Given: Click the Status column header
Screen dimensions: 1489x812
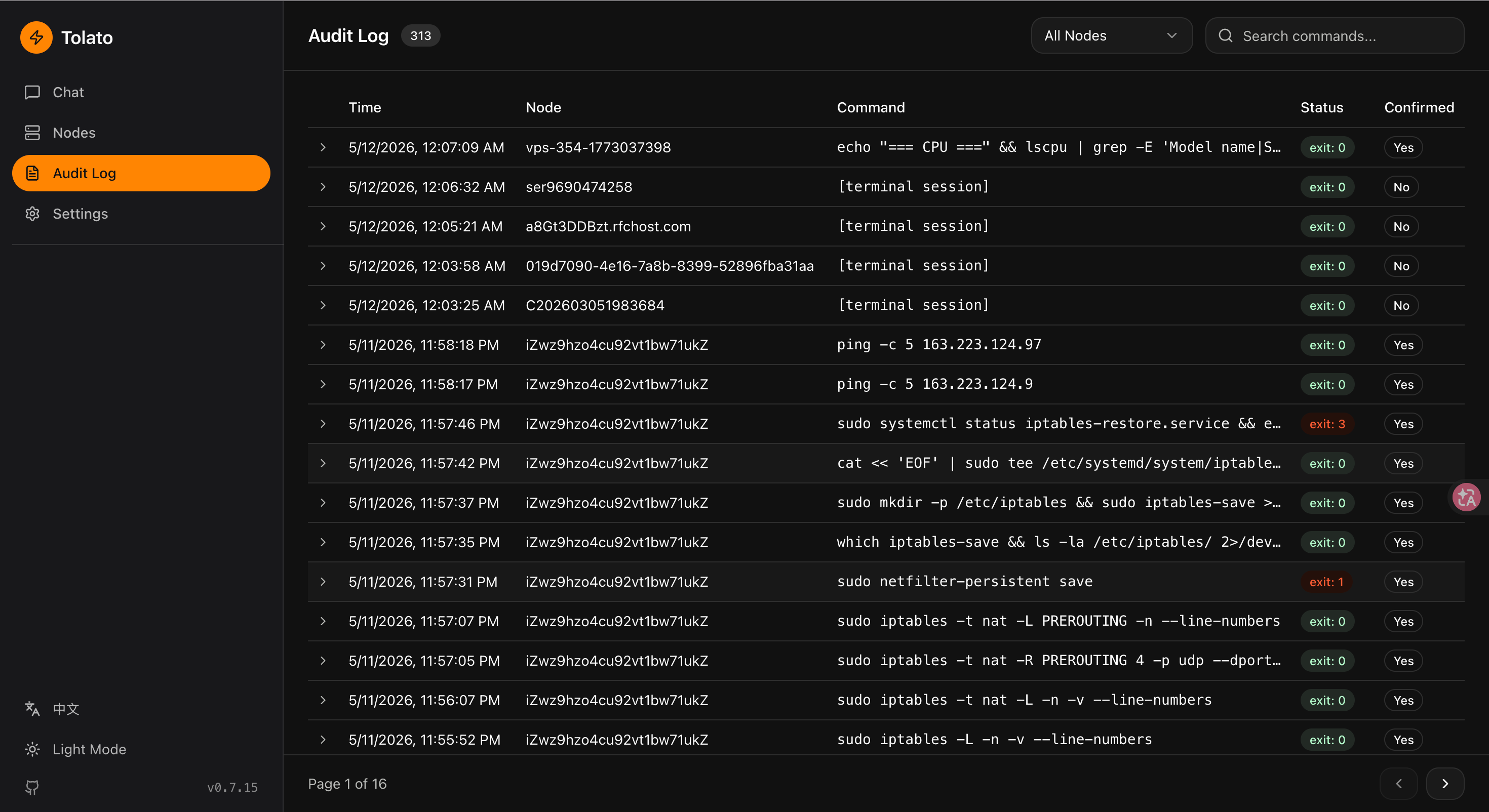Looking at the screenshot, I should (x=1321, y=107).
